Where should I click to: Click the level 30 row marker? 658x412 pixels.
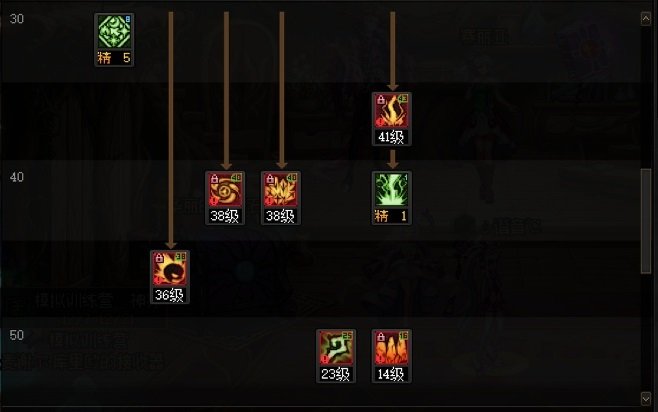coord(17,19)
